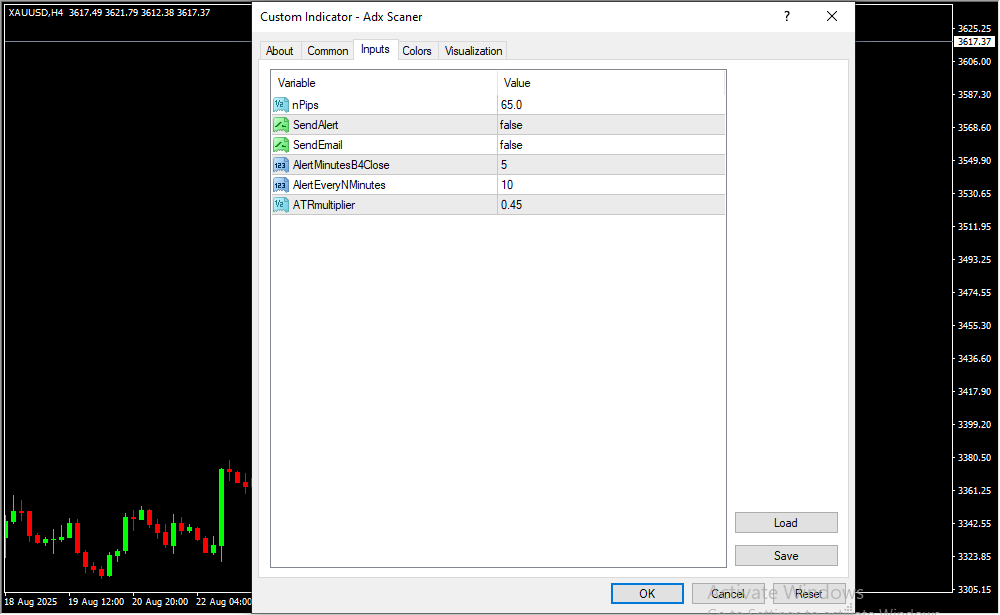Open the Visualization tab
The width and height of the screenshot is (1000, 615).
coord(474,51)
